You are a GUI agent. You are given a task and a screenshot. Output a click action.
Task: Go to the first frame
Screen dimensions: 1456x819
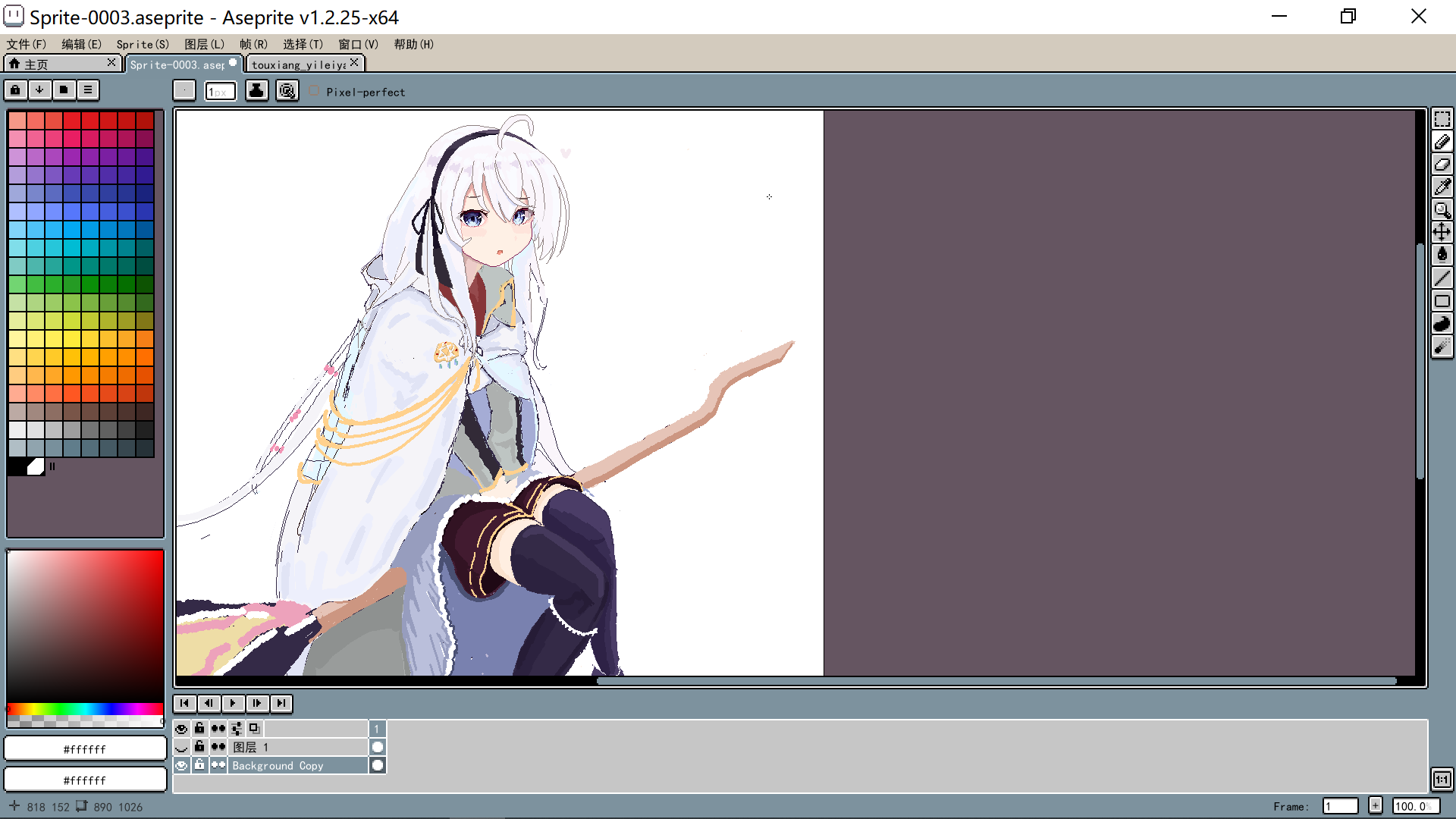184,704
